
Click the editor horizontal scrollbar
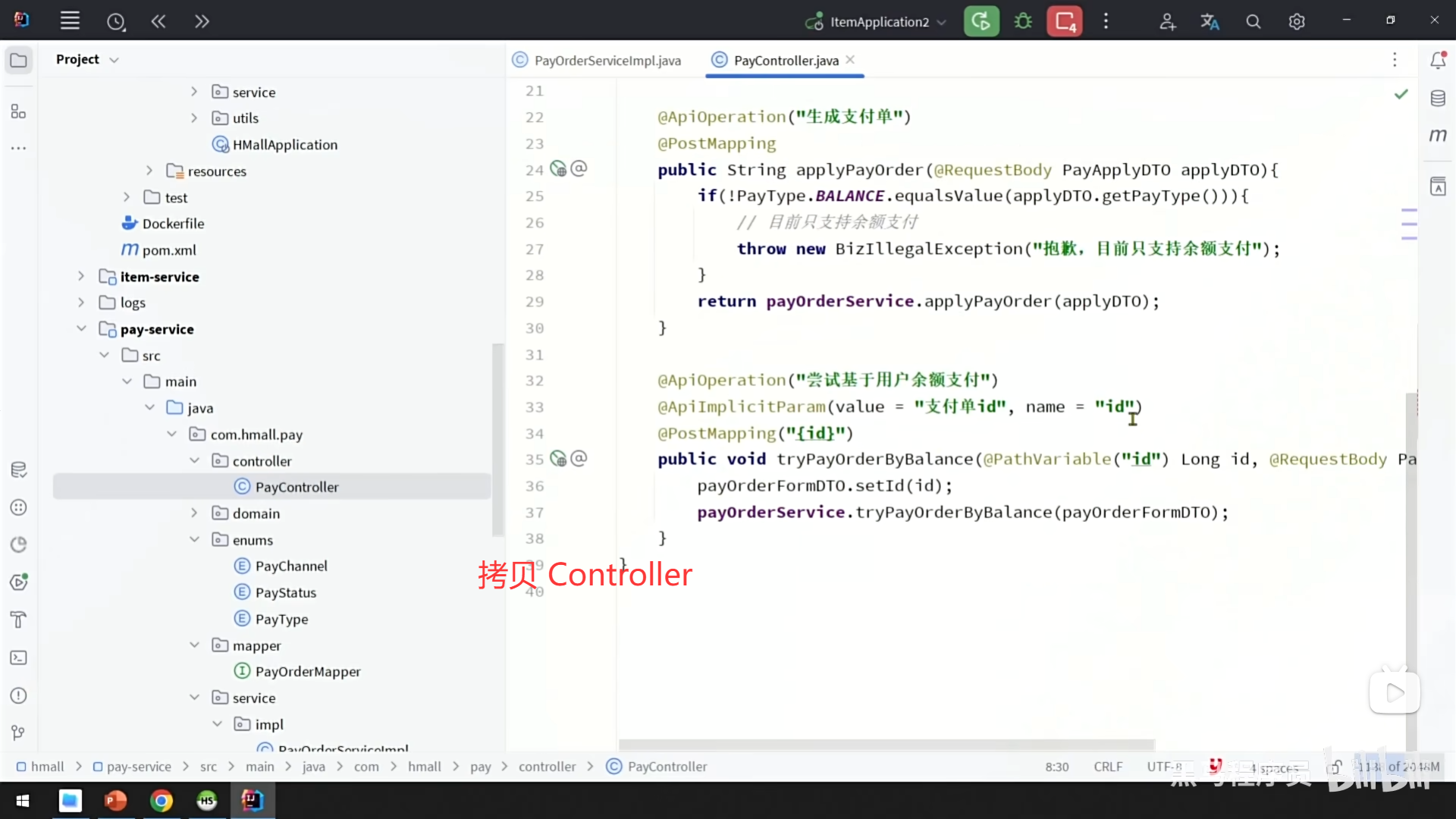[x=886, y=744]
